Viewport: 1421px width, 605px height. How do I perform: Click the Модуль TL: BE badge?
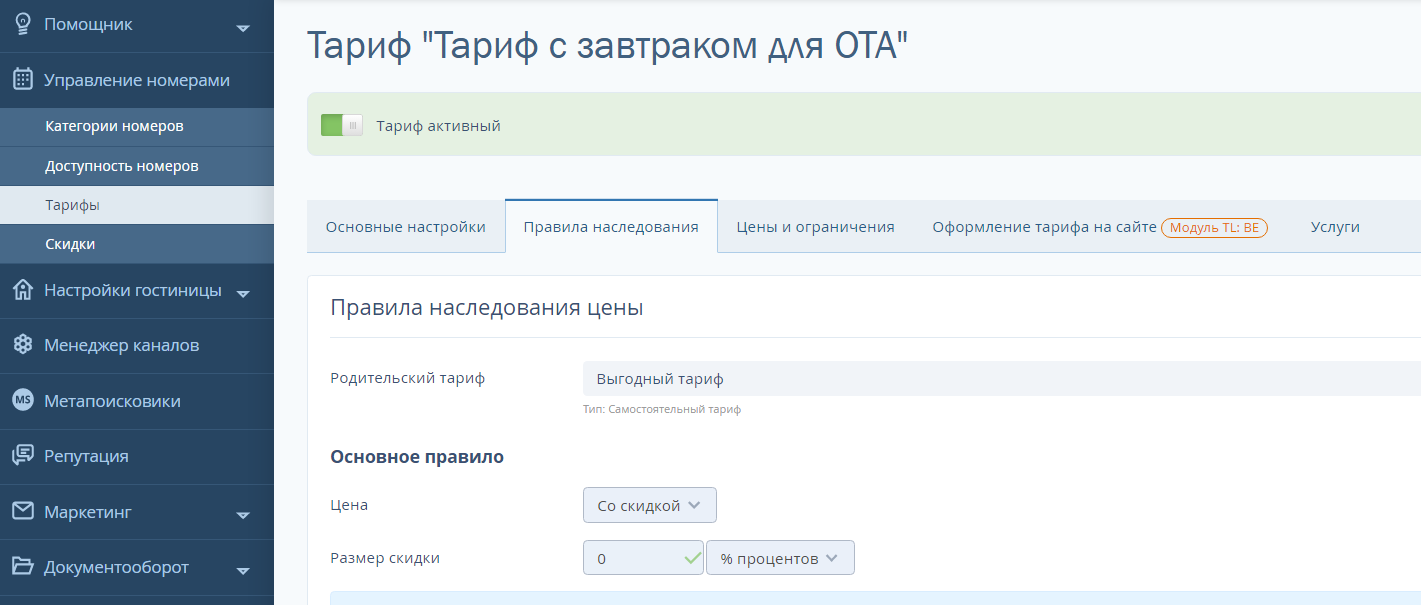pos(1214,227)
